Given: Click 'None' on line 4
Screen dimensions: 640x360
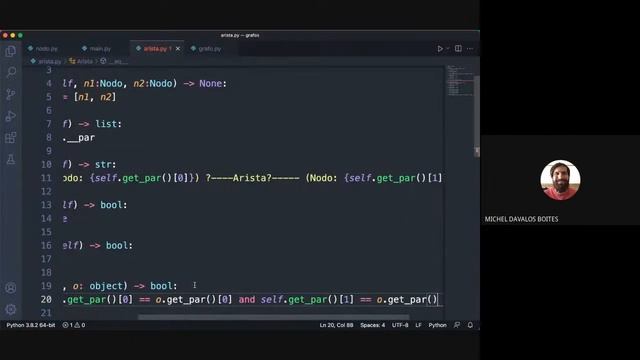Looking at the screenshot, I should (x=210, y=84).
